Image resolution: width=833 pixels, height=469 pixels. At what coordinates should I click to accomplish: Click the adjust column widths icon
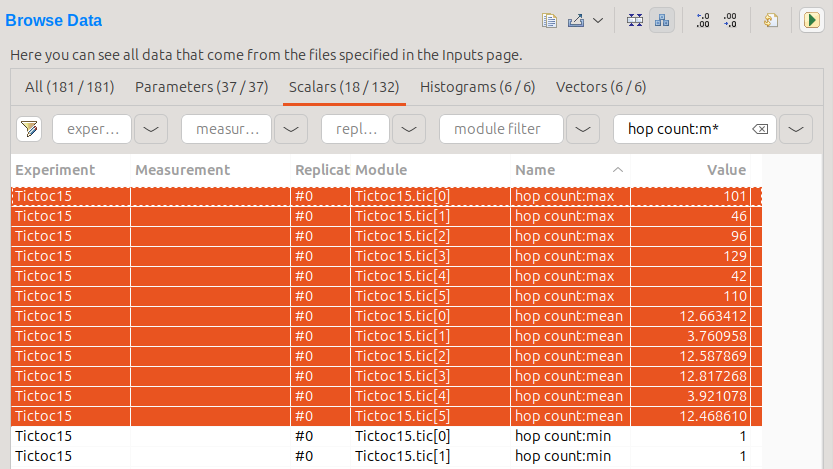[x=634, y=21]
